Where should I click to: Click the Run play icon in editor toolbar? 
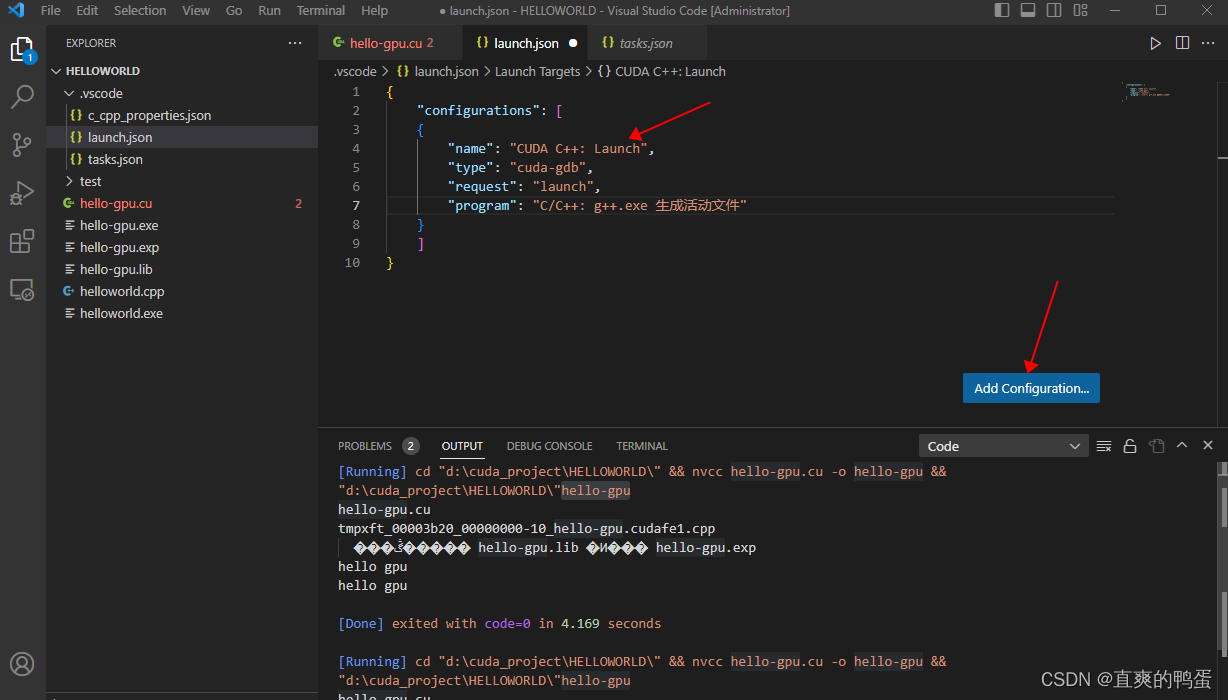tap(1155, 43)
